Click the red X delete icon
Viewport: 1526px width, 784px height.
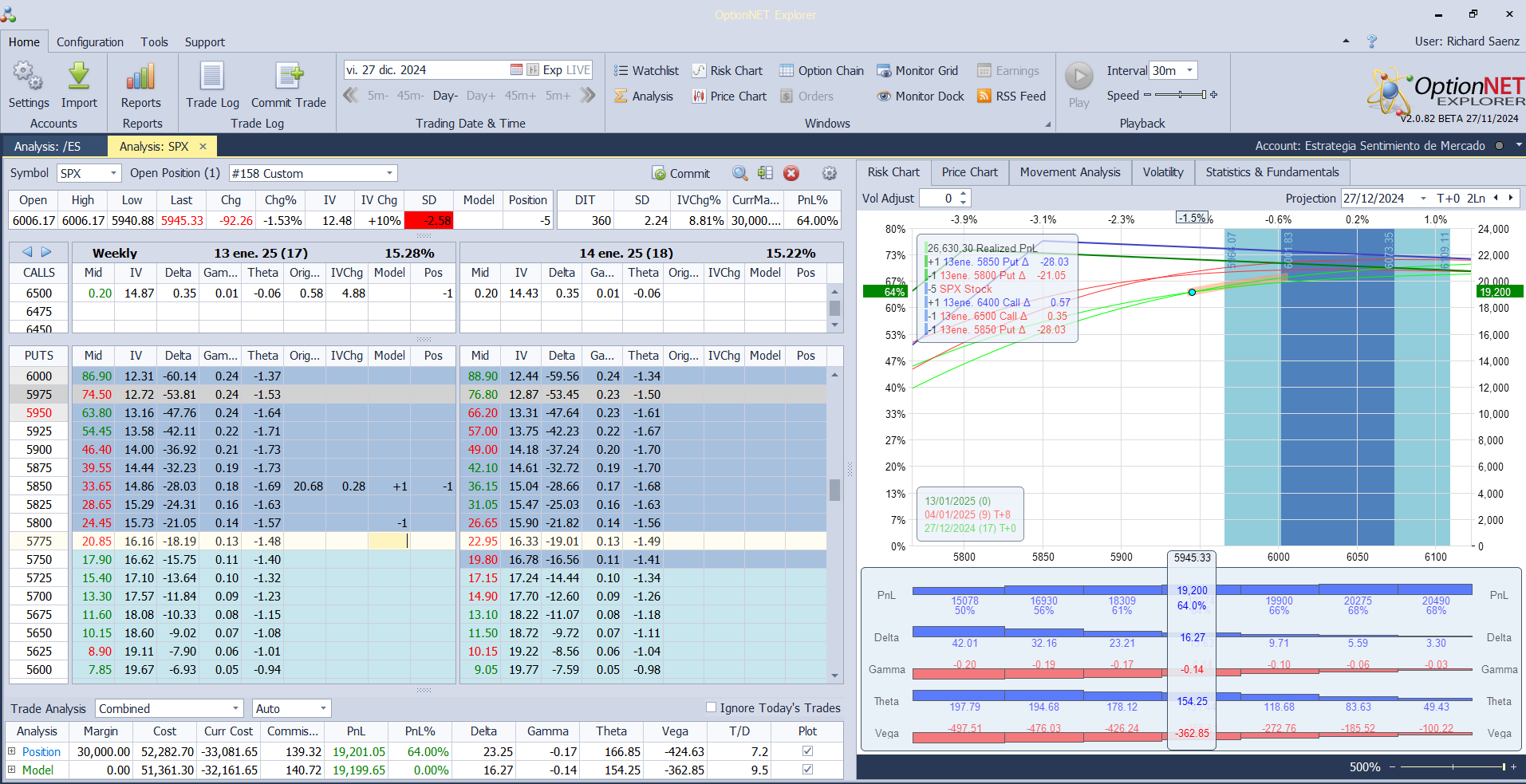tap(791, 173)
